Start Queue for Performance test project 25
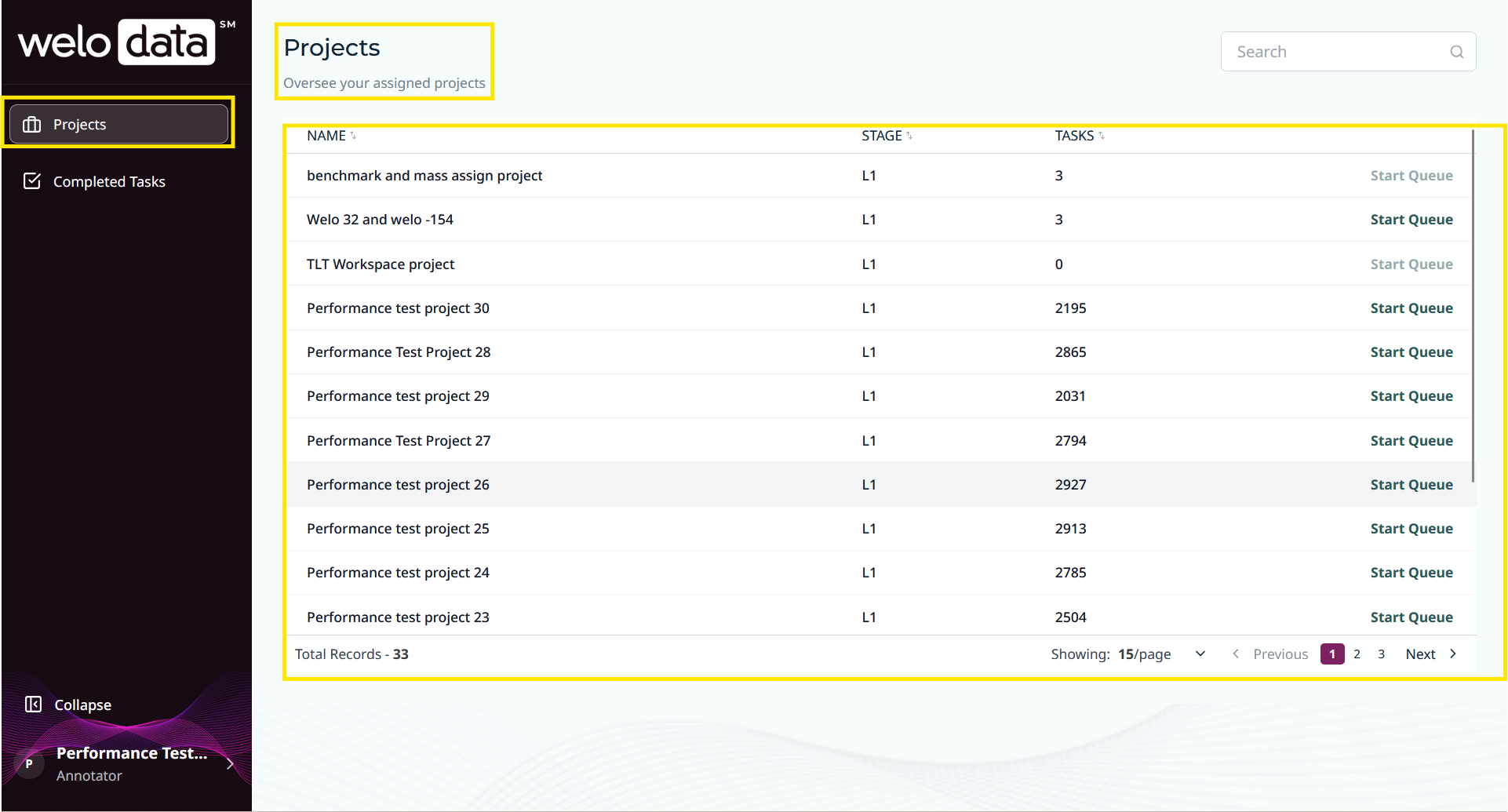This screenshot has width=1508, height=812. click(1411, 529)
